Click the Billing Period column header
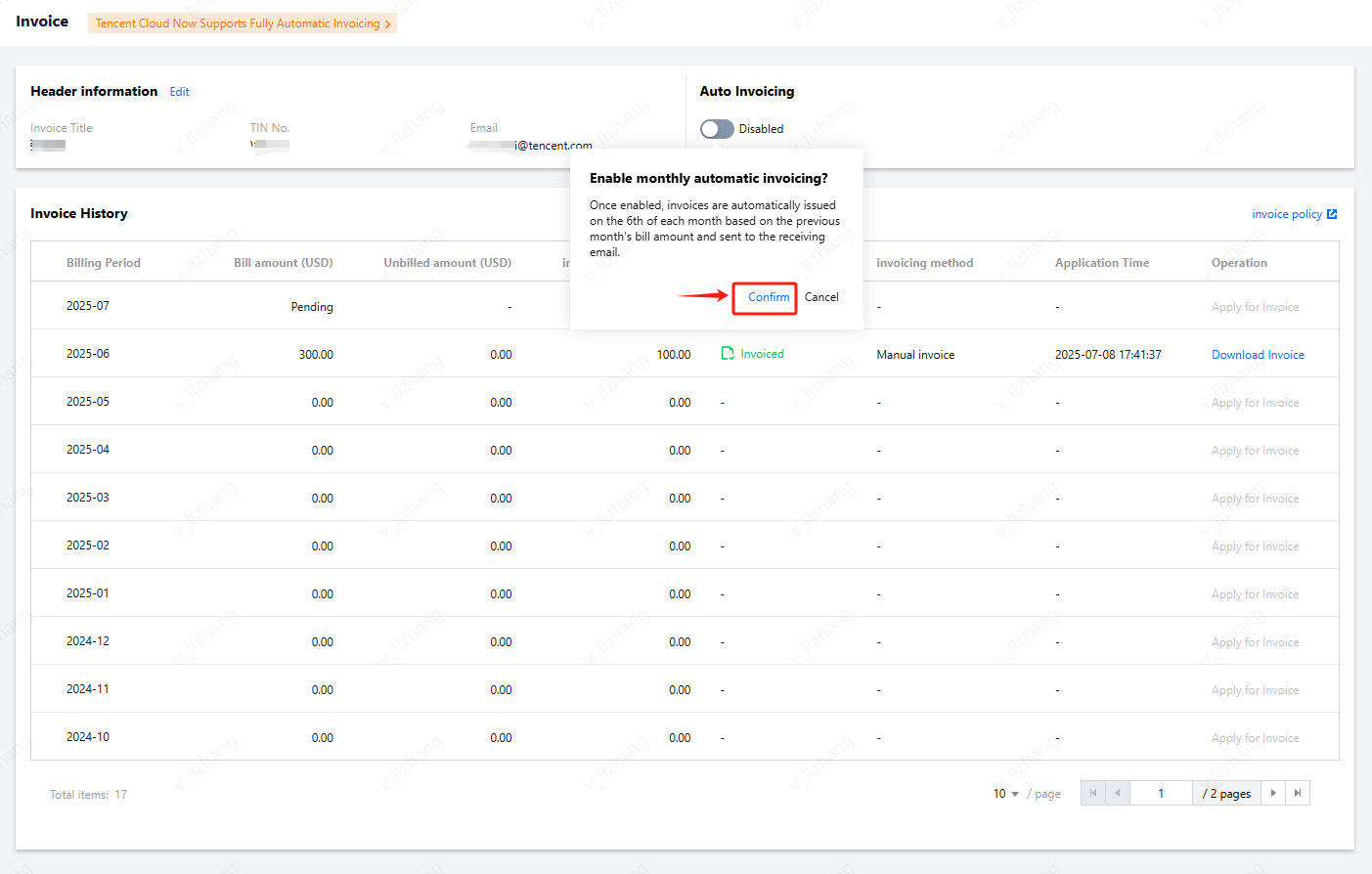1372x874 pixels. tap(104, 263)
